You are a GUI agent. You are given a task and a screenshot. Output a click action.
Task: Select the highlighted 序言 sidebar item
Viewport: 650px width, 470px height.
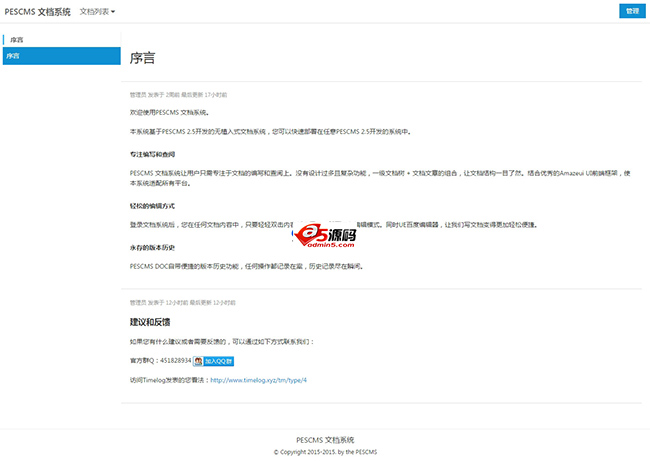point(62,56)
